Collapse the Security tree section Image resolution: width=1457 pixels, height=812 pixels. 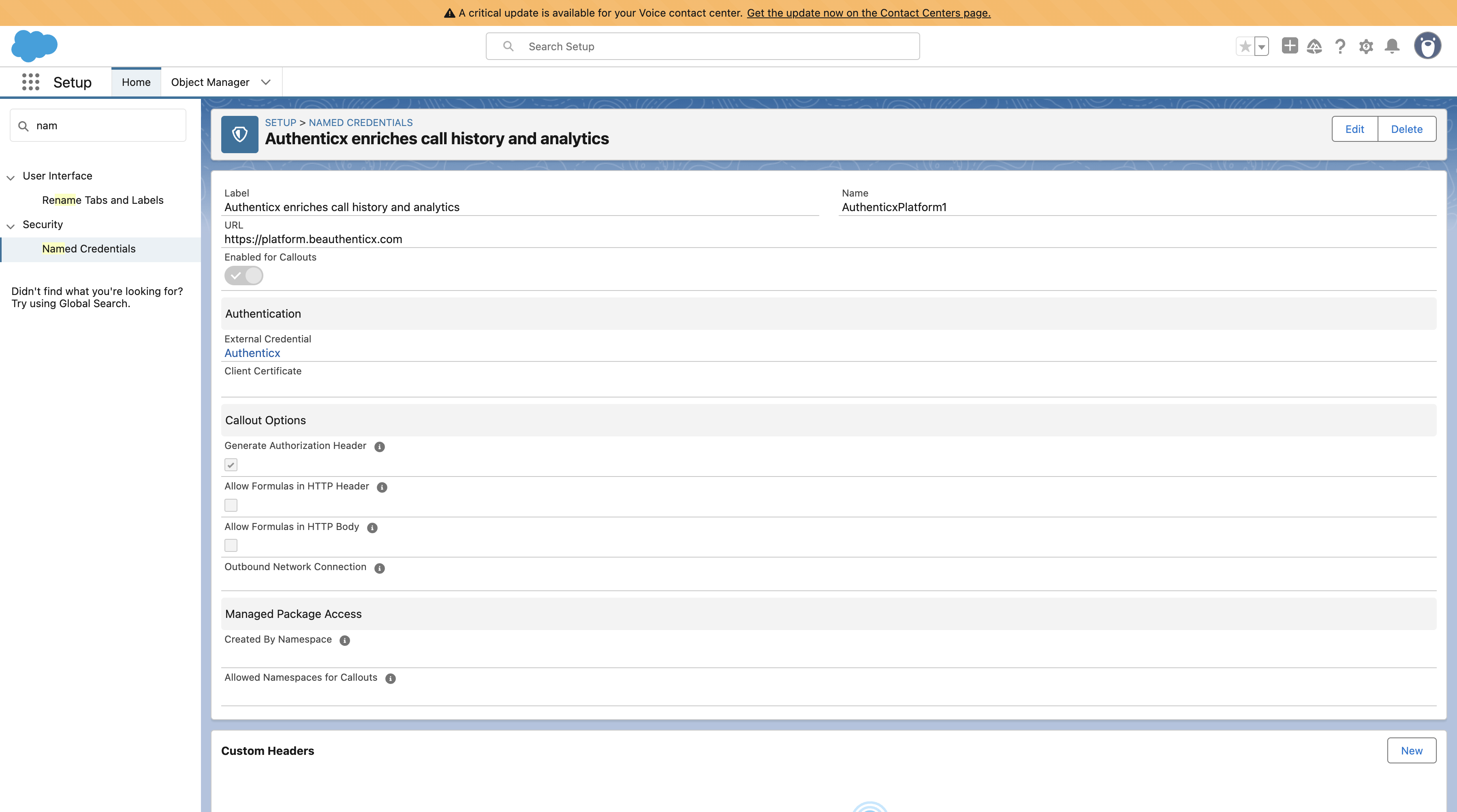pos(10,226)
